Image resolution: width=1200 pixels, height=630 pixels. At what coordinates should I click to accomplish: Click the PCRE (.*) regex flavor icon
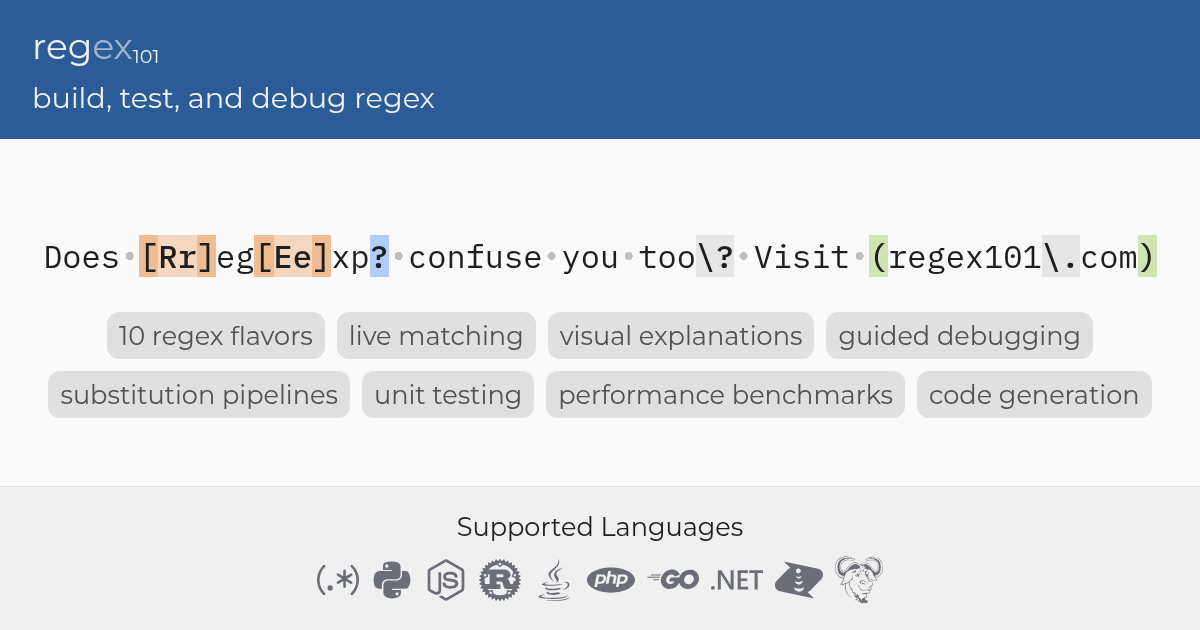pyautogui.click(x=337, y=579)
